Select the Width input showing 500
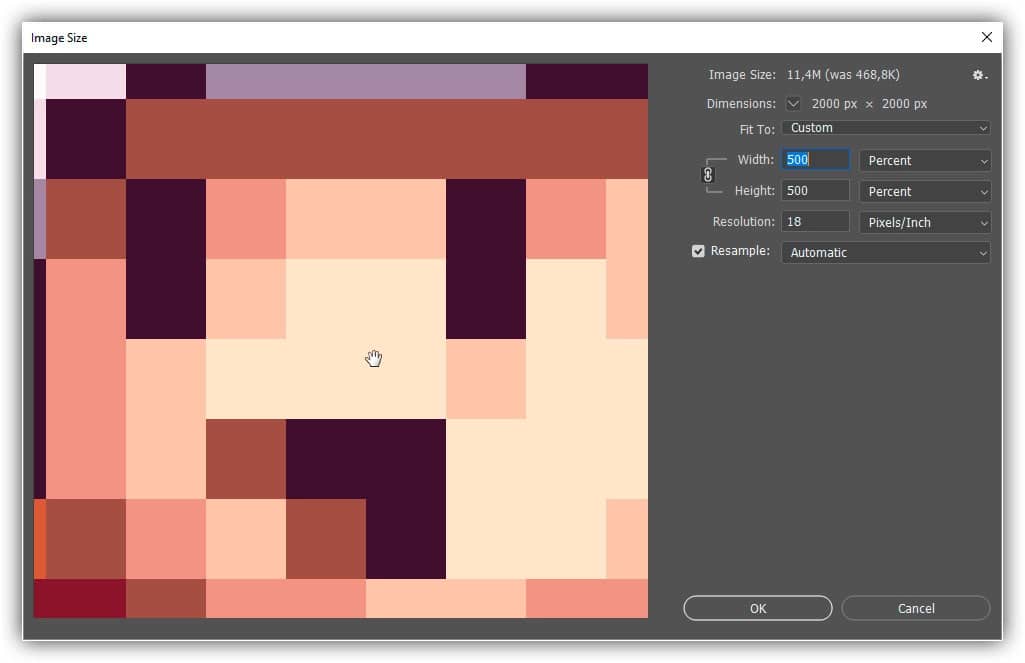 click(813, 160)
